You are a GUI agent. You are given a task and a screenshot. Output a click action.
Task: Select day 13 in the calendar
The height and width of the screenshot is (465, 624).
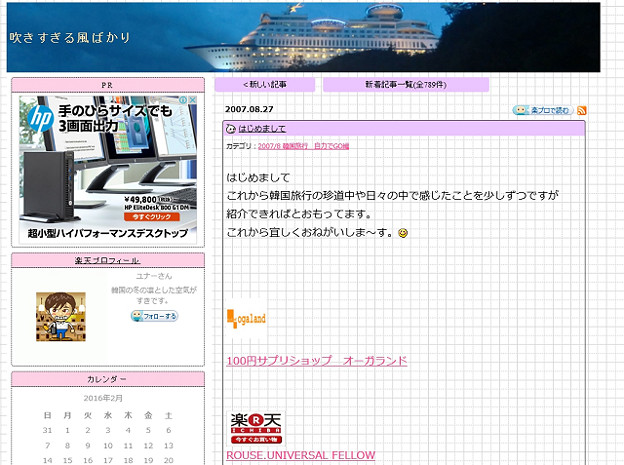click(x=168, y=445)
